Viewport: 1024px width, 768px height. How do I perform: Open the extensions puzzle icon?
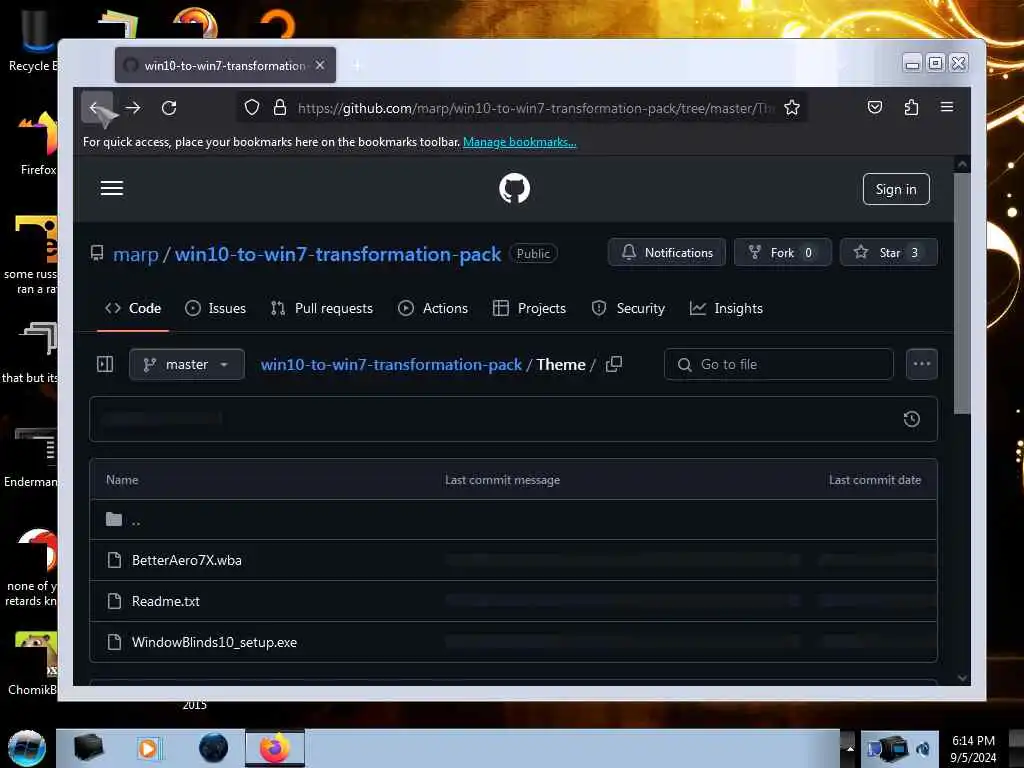[x=911, y=107]
